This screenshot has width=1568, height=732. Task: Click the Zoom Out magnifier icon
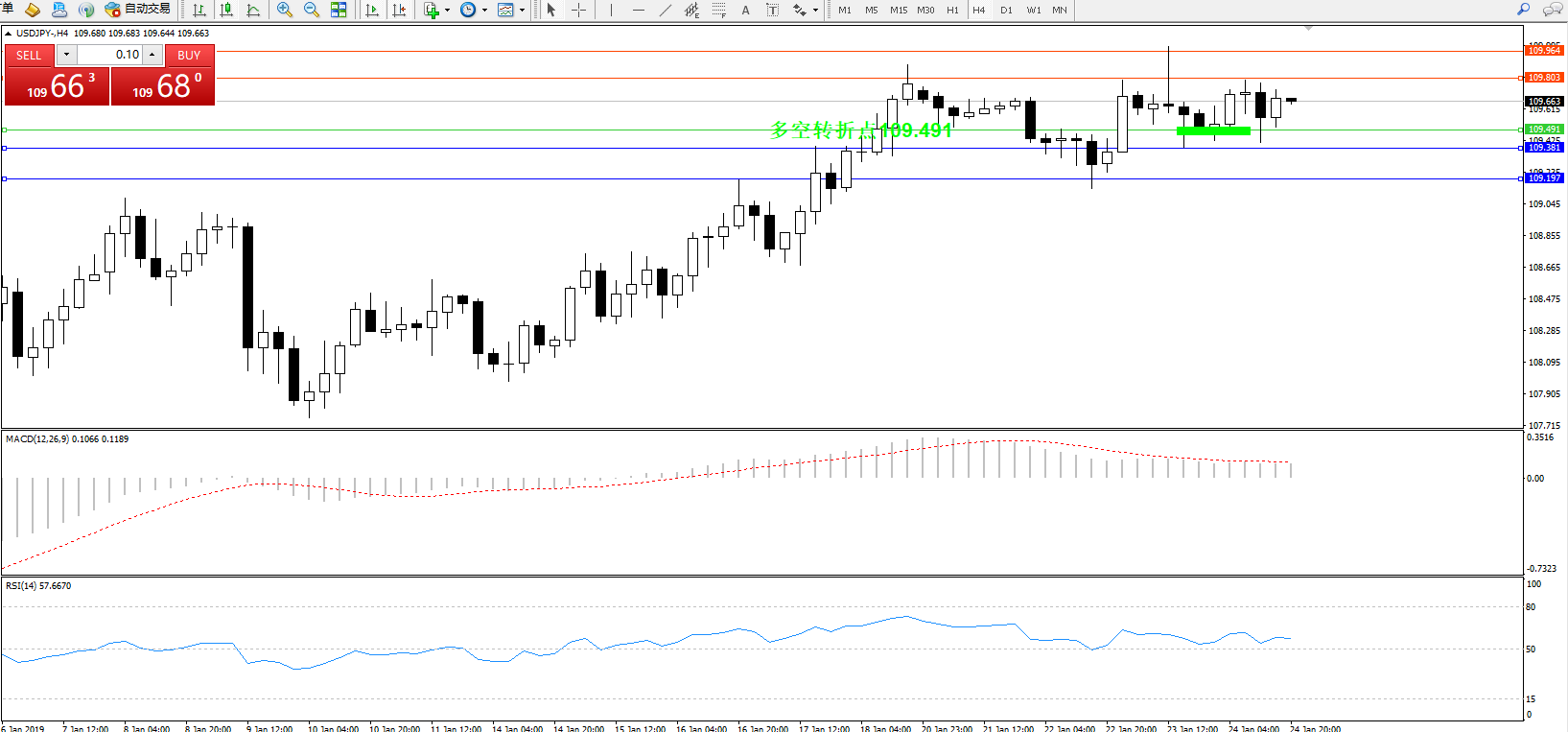click(312, 10)
